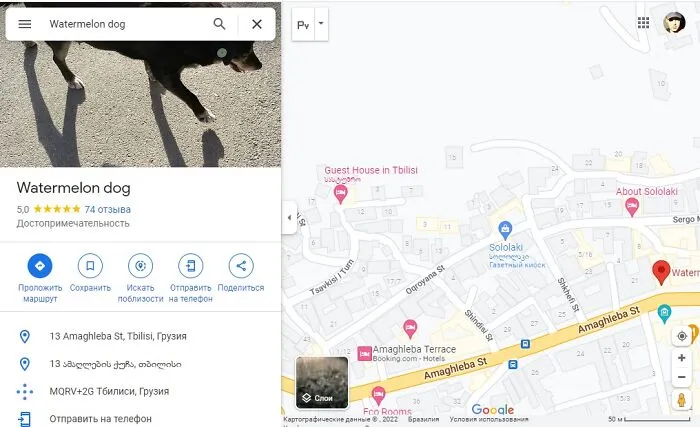
Task: Activate the Street View pegman
Action: (x=682, y=400)
